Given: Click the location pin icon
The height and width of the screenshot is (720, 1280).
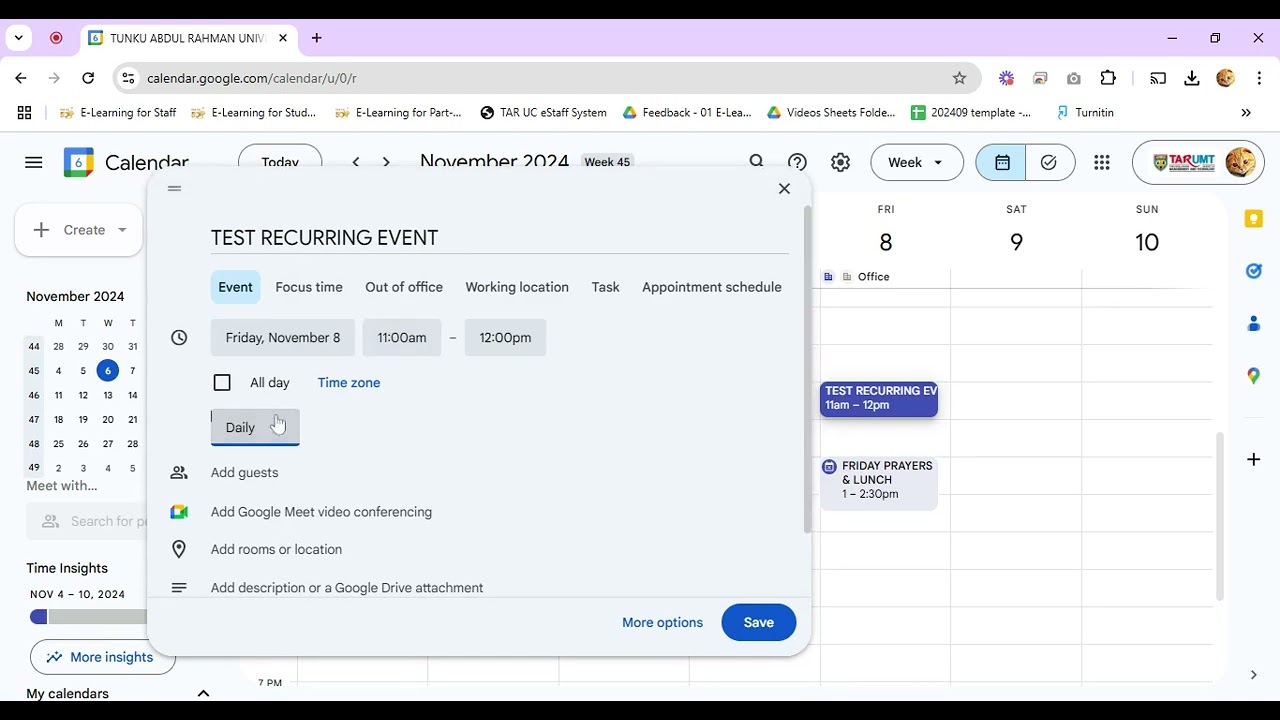Looking at the screenshot, I should (x=179, y=549).
